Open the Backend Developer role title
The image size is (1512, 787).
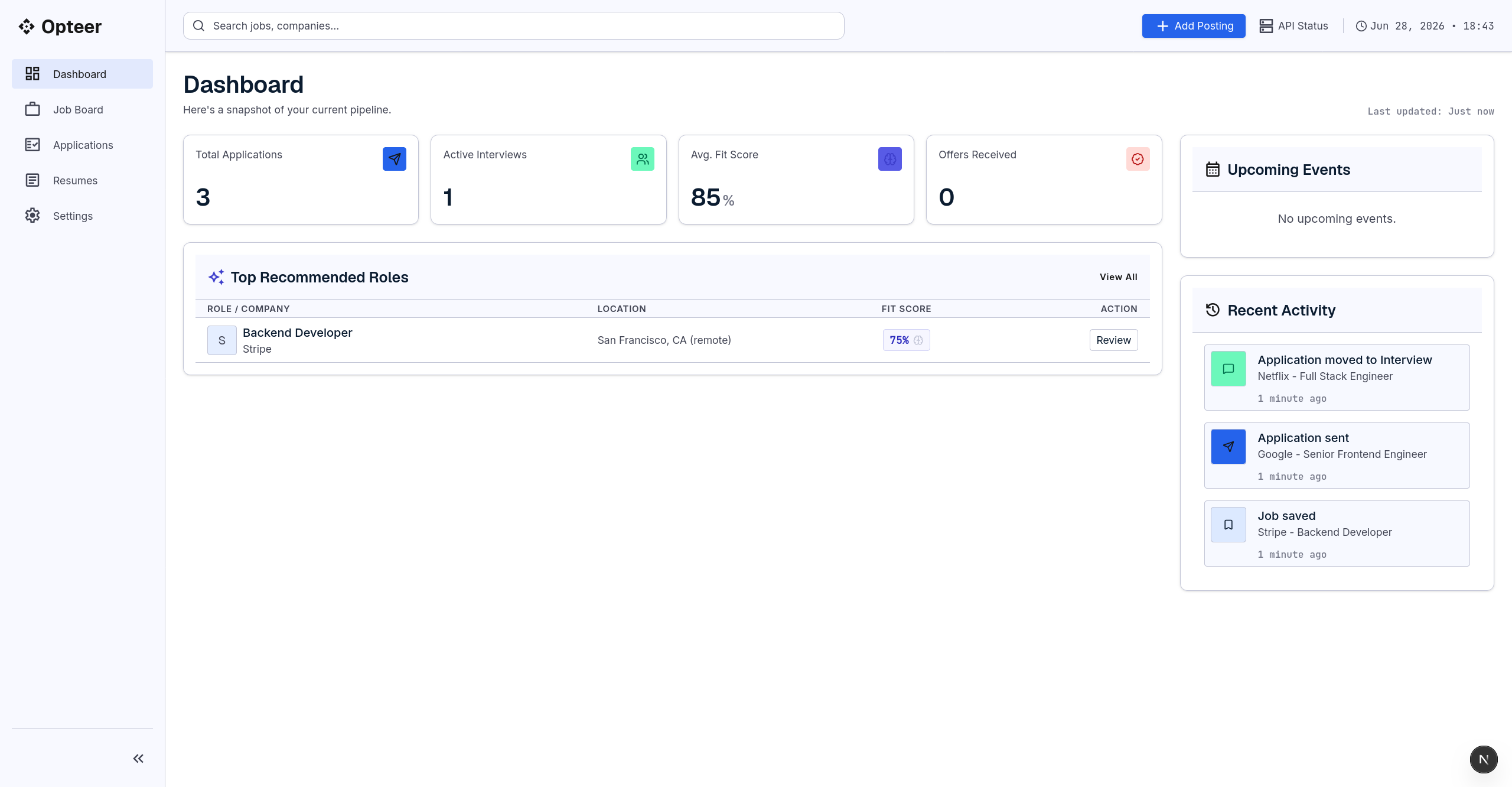pyautogui.click(x=297, y=333)
